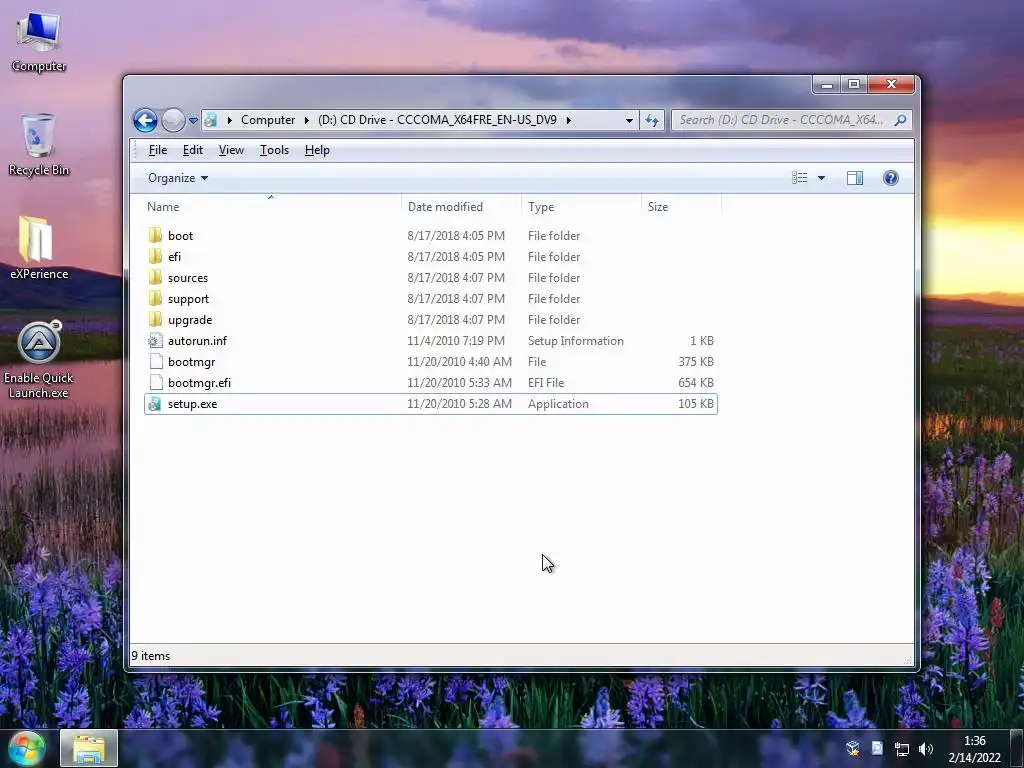The height and width of the screenshot is (768, 1024).
Task: Open the network tray icon
Action: click(902, 749)
